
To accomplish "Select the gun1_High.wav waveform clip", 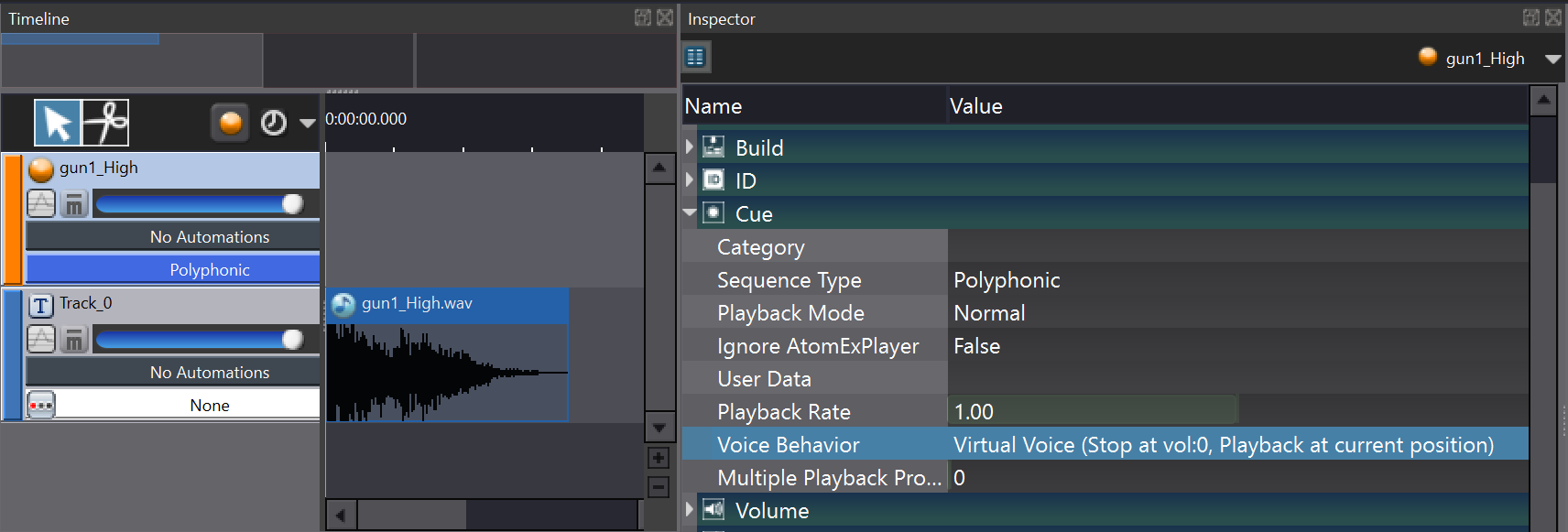I will pyautogui.click(x=448, y=354).
